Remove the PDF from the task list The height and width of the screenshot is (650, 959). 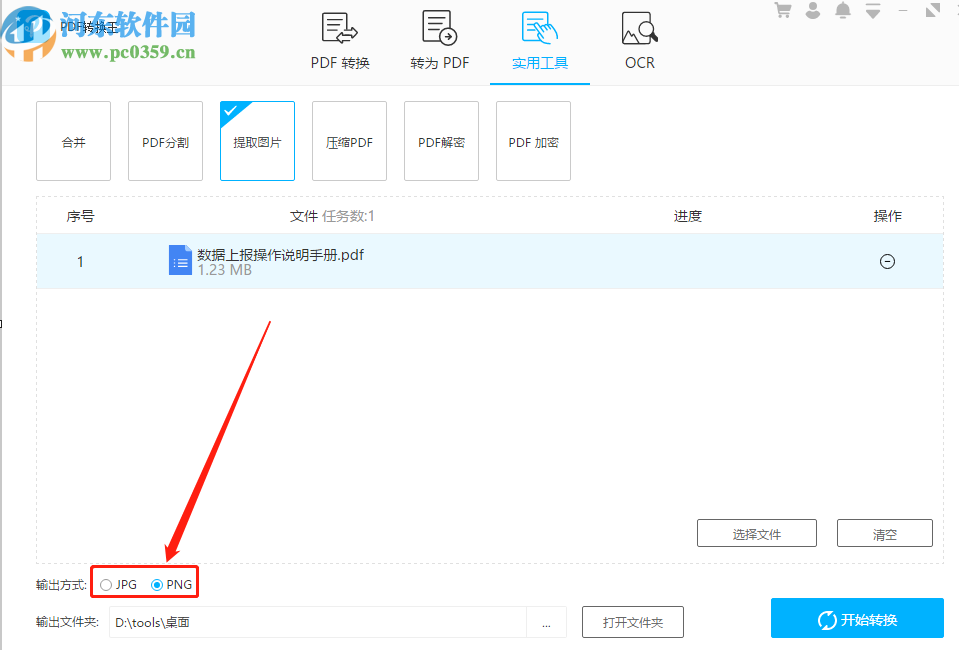[887, 261]
